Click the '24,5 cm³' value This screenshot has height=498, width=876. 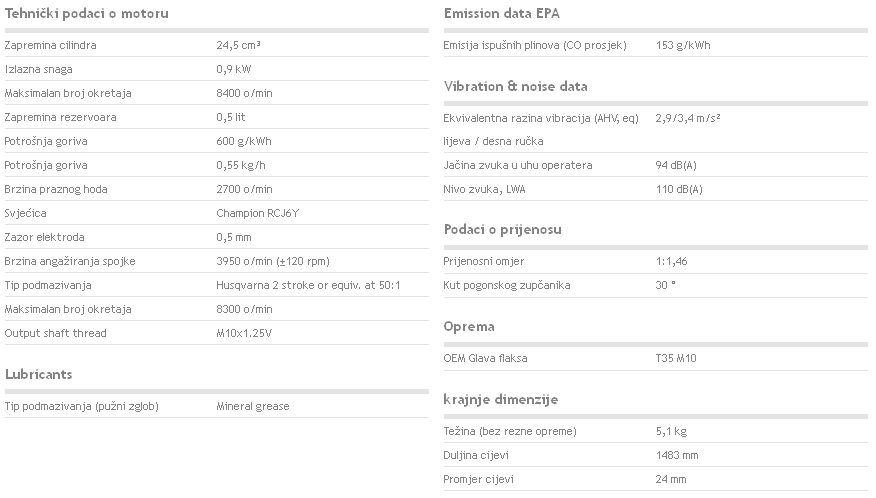239,45
